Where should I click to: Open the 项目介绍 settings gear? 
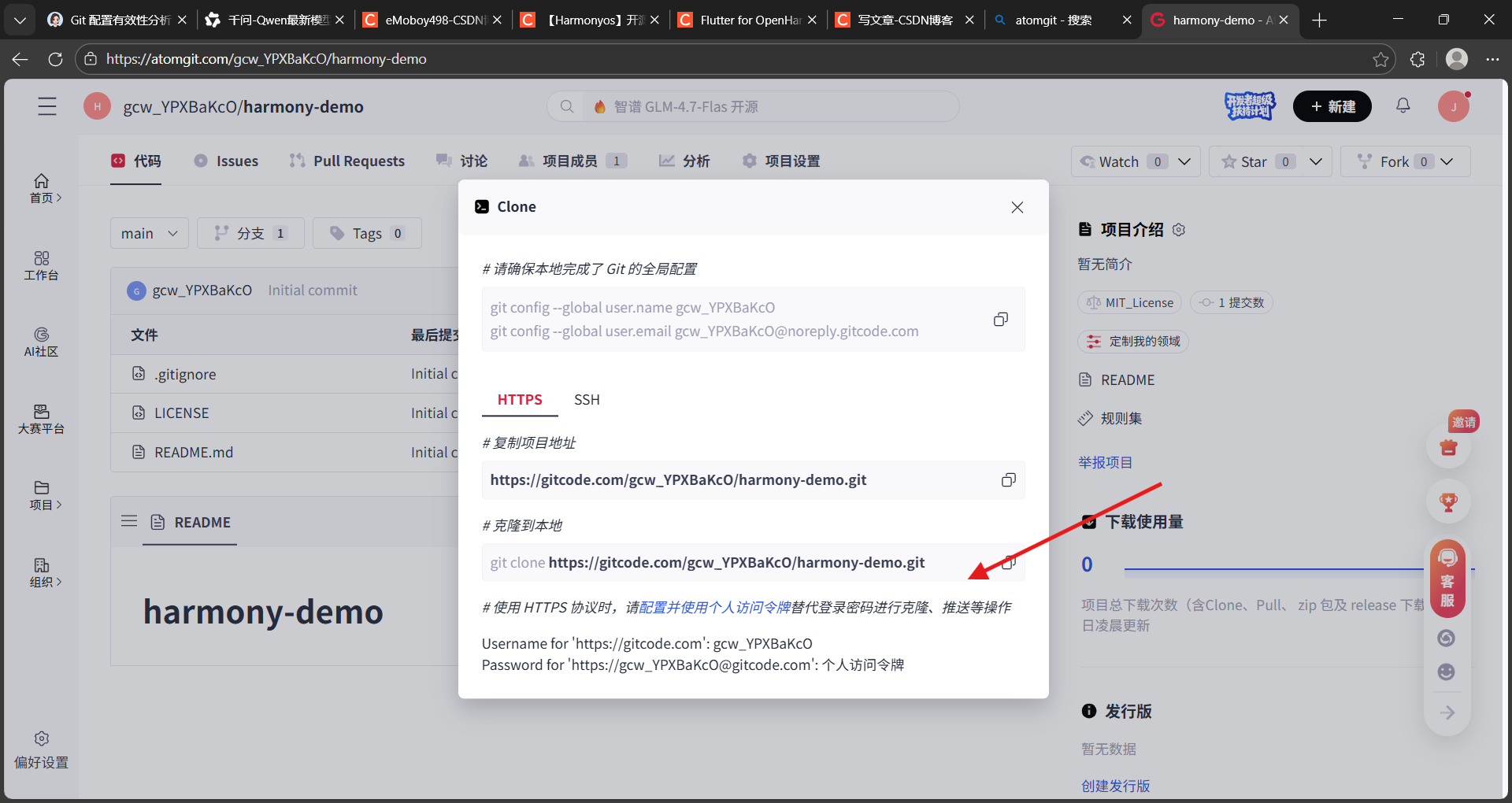pos(1178,229)
